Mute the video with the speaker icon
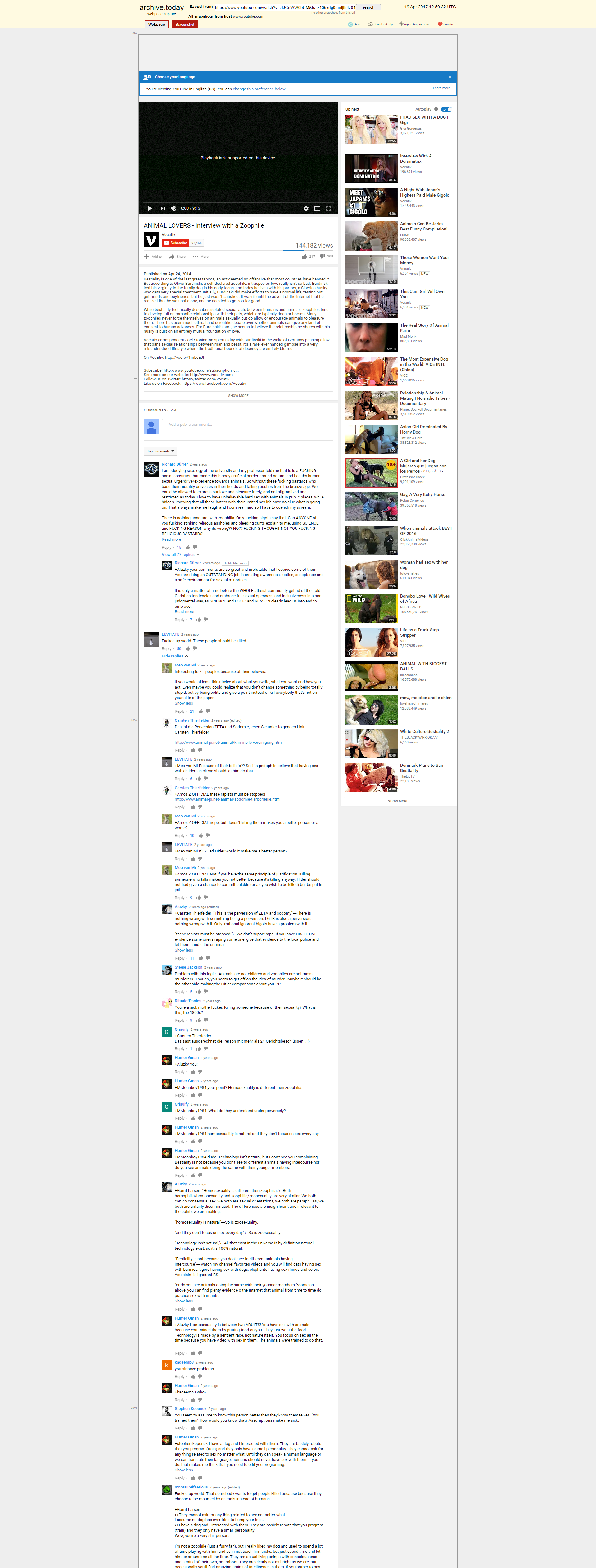Viewport: 596px width, 1568px height. tap(173, 208)
